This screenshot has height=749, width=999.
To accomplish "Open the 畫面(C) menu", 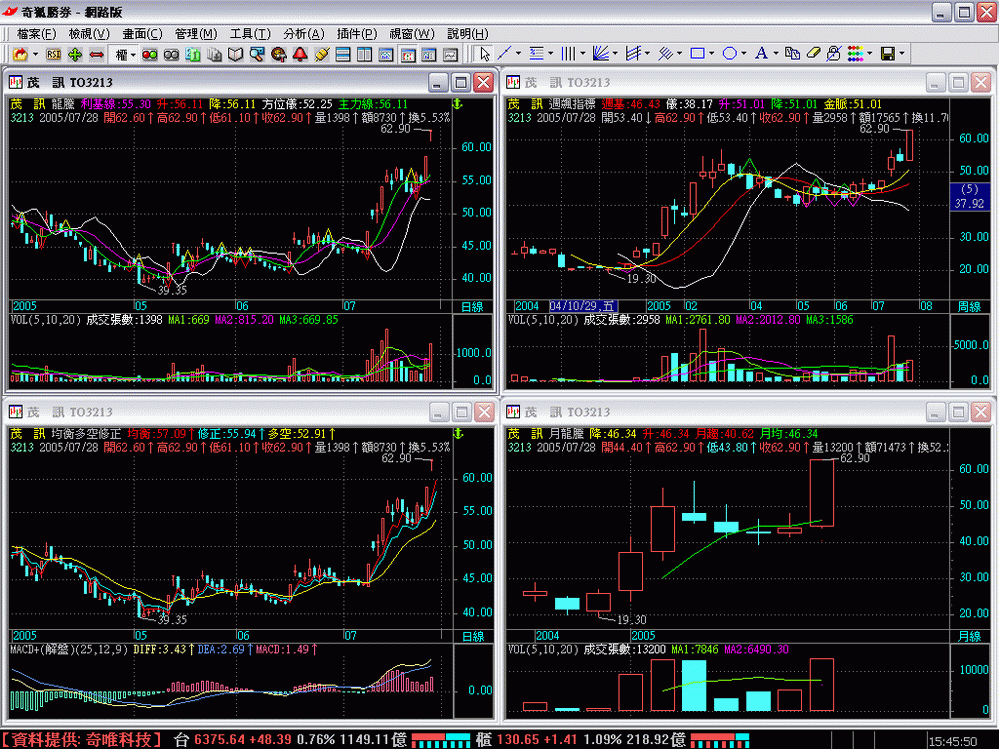I will point(143,34).
